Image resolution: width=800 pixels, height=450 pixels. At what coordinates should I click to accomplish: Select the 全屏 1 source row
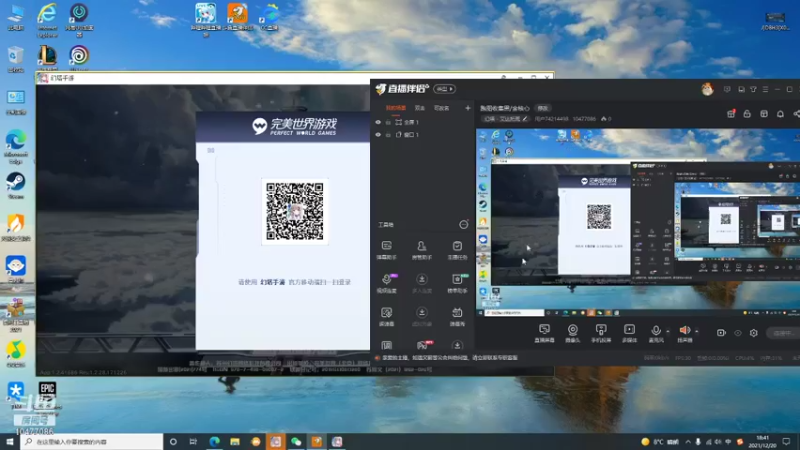pos(422,122)
